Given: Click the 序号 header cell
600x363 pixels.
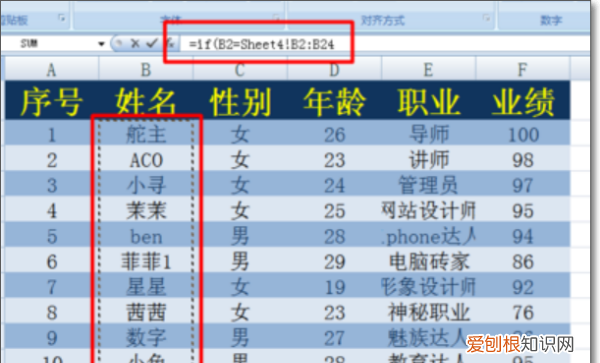Looking at the screenshot, I should [x=51, y=101].
